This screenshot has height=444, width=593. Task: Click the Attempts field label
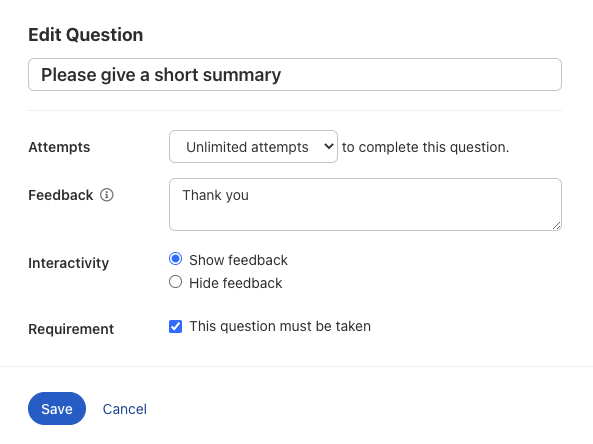coord(59,147)
